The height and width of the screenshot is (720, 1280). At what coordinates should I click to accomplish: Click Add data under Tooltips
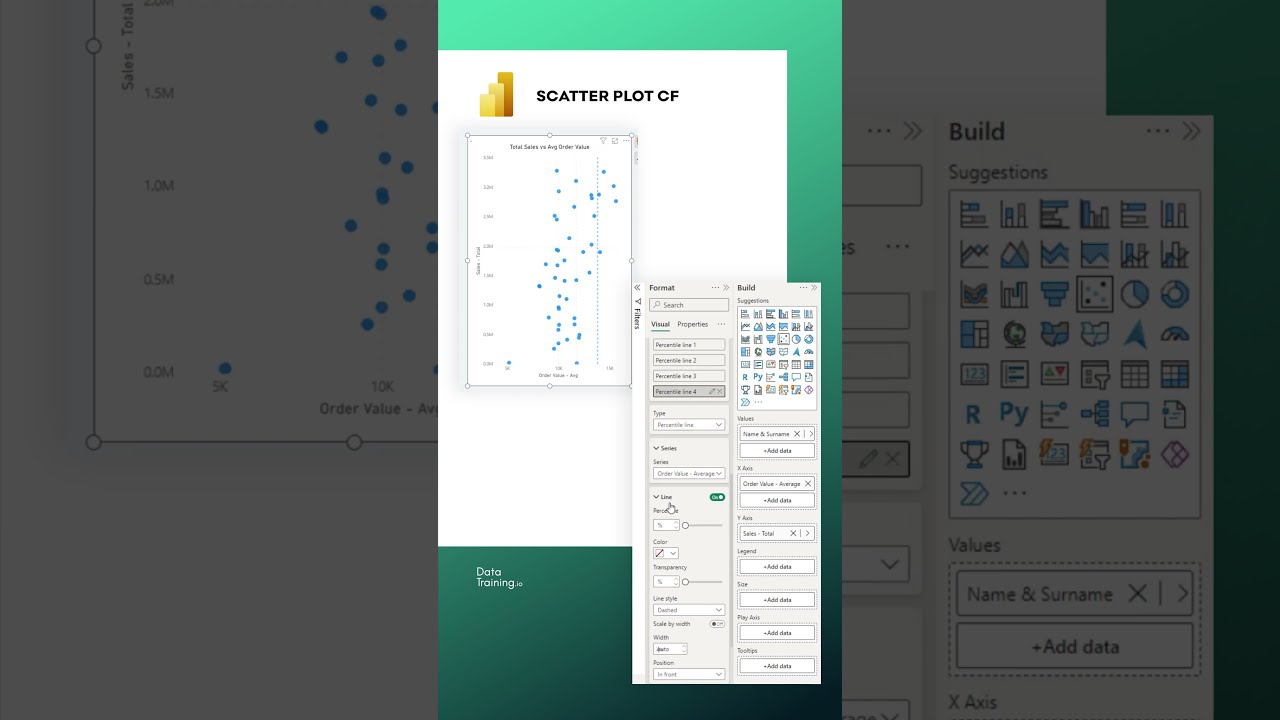[777, 666]
